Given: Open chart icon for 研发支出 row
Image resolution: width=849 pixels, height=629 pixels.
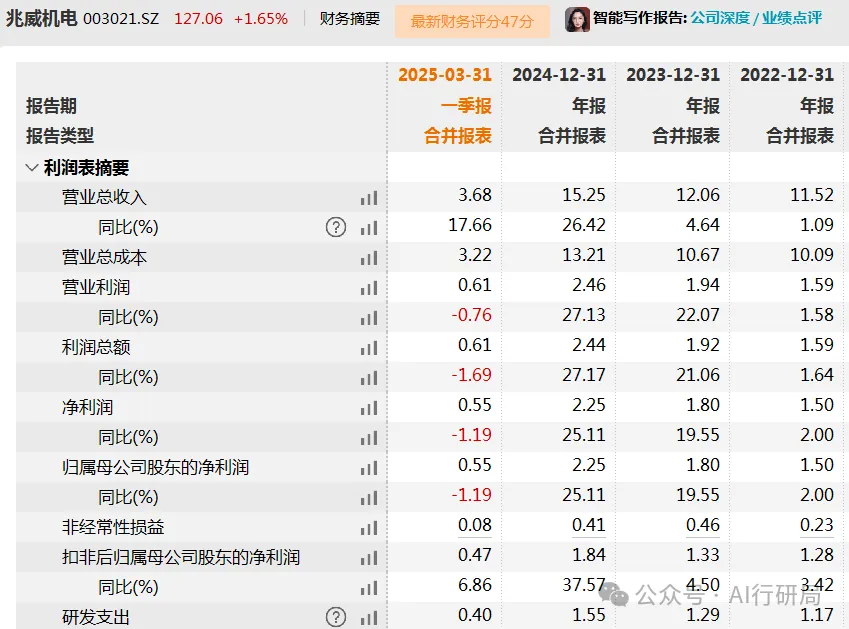Looking at the screenshot, I should 369,618.
